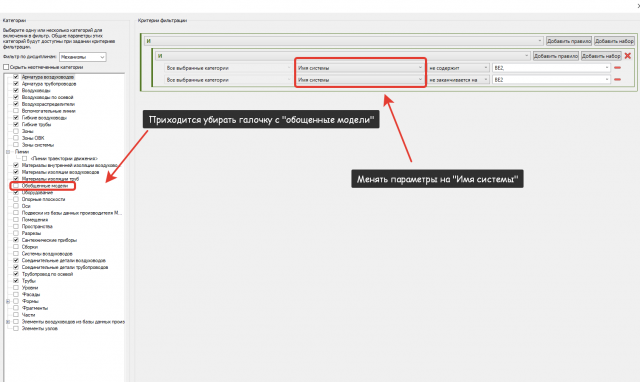Toggle 'Скрыть неотмеченные категории' checkbox
The height and width of the screenshot is (382, 640).
point(6,67)
